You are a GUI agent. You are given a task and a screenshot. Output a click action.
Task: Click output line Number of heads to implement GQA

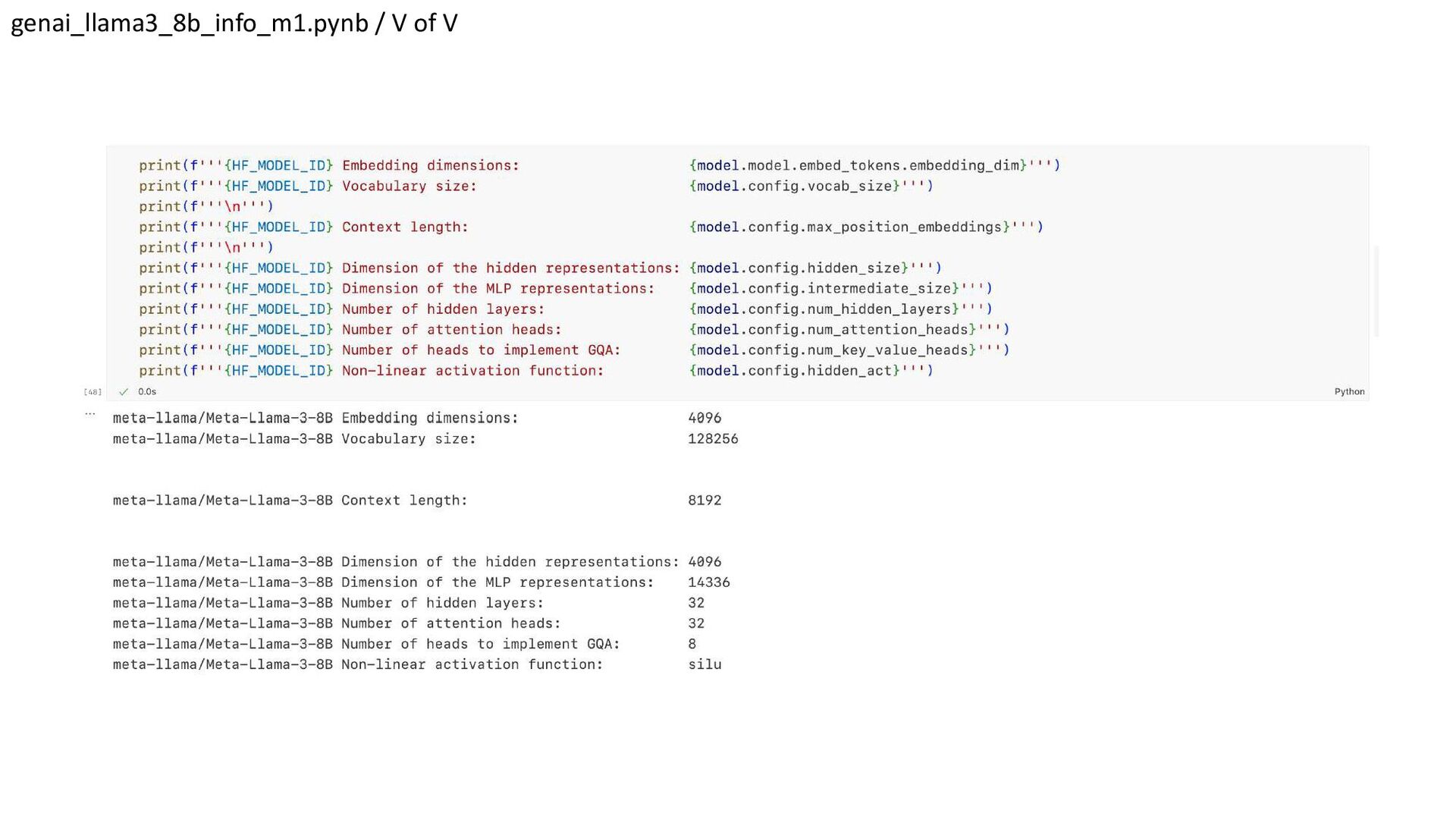[404, 644]
